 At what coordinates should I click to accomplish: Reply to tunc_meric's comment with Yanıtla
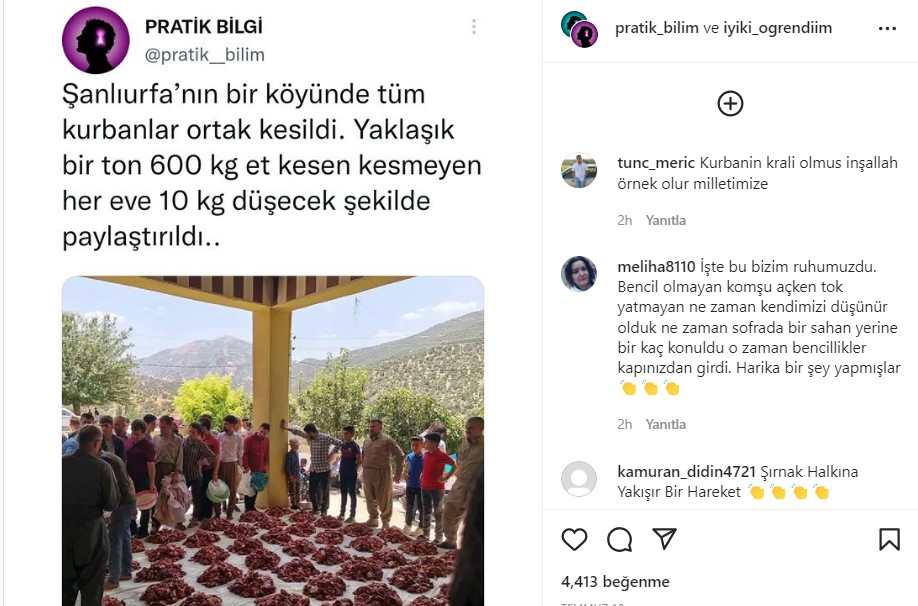pyautogui.click(x=666, y=220)
